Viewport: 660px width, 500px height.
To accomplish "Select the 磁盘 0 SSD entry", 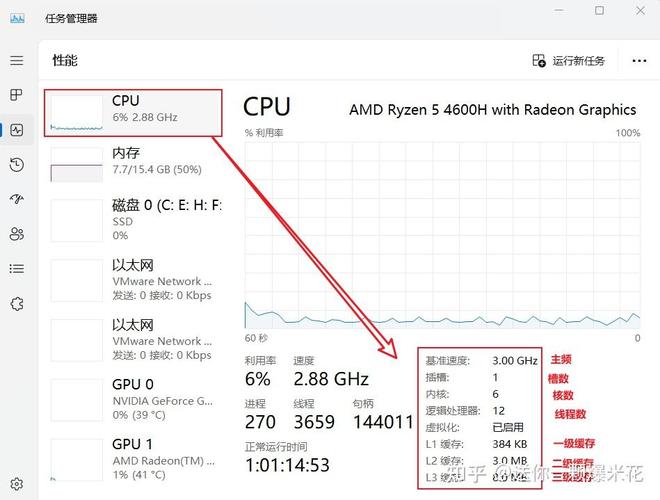I will (x=133, y=220).
